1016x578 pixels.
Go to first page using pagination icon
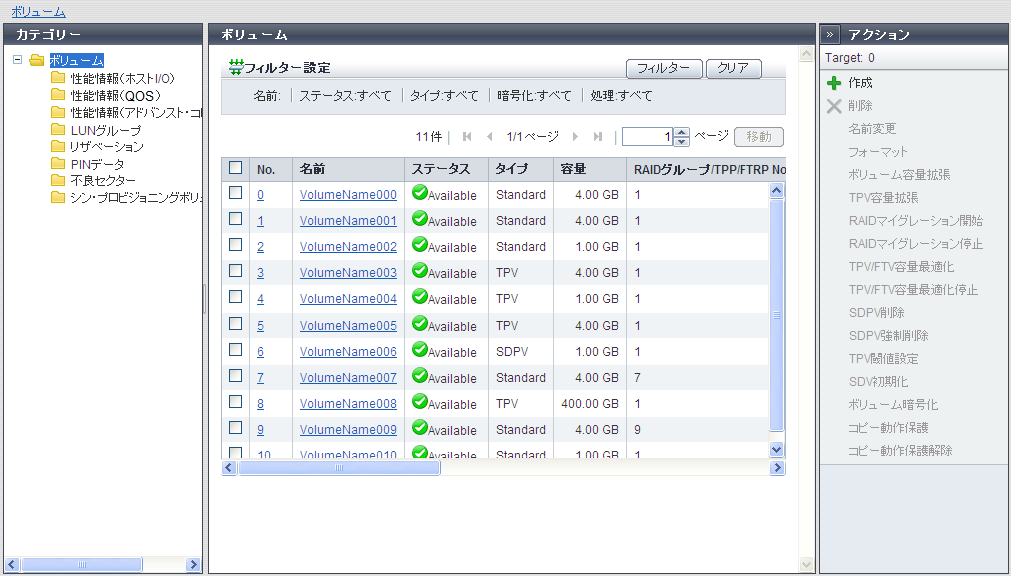[x=467, y=137]
